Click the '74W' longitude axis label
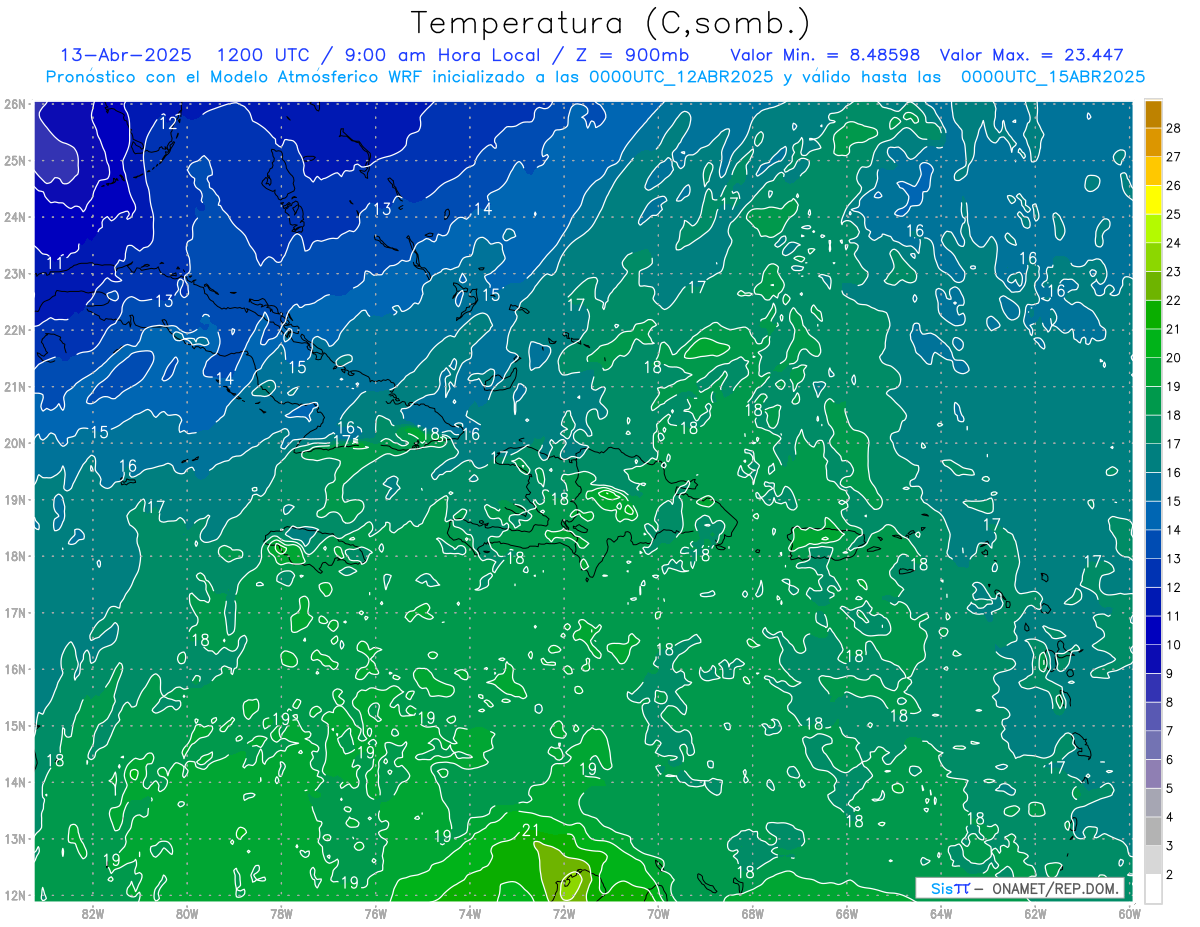1200x927 pixels. (470, 912)
